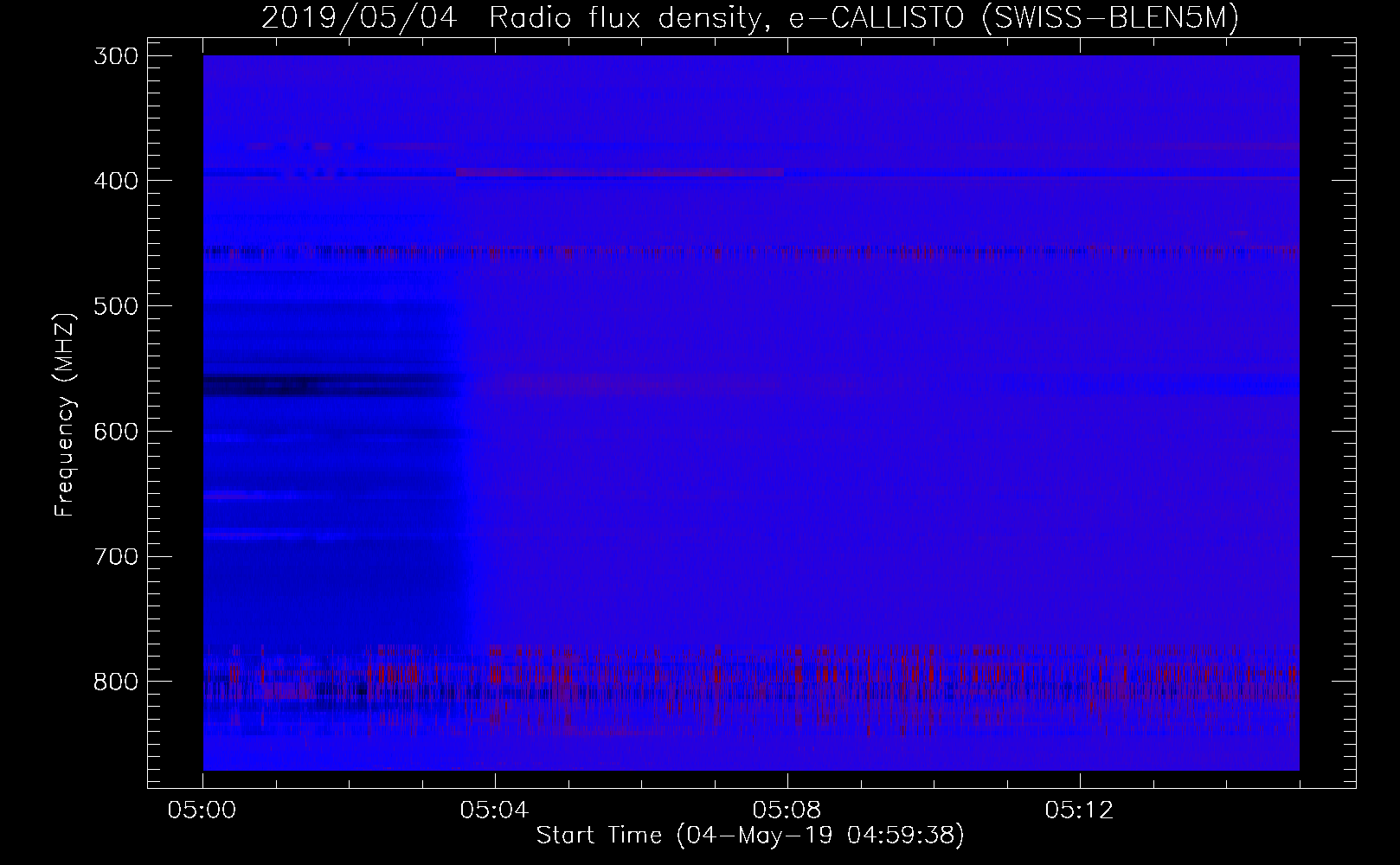Click the 05:08 time tick label
Screen dimensions: 1400x865
[787, 811]
